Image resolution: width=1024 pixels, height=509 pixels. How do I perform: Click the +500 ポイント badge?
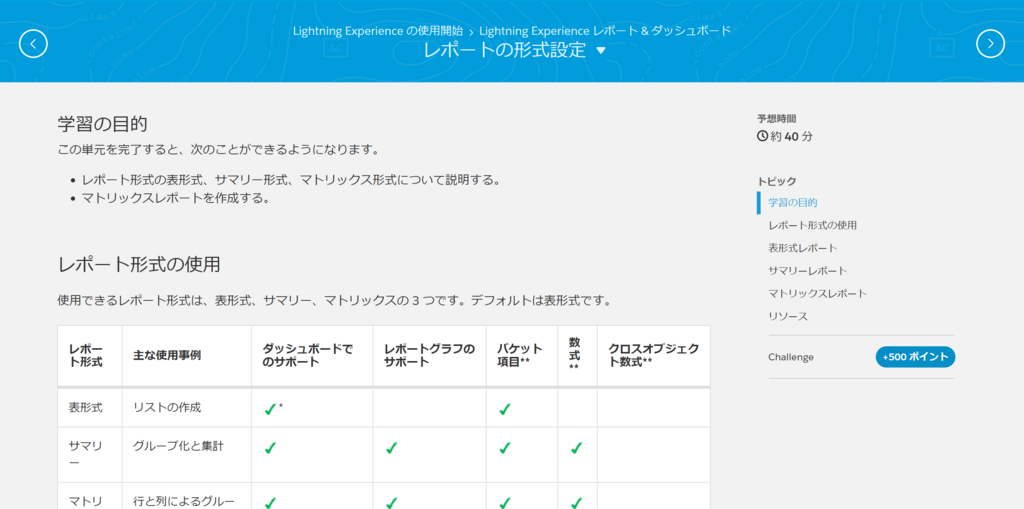(915, 357)
